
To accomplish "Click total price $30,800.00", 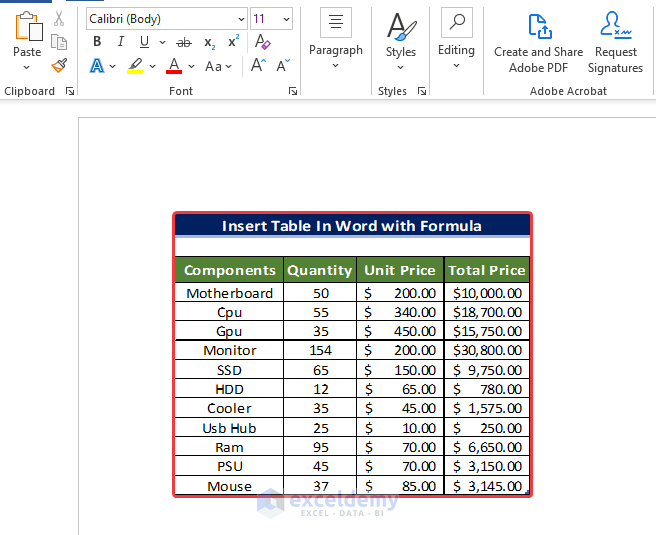I will click(487, 350).
